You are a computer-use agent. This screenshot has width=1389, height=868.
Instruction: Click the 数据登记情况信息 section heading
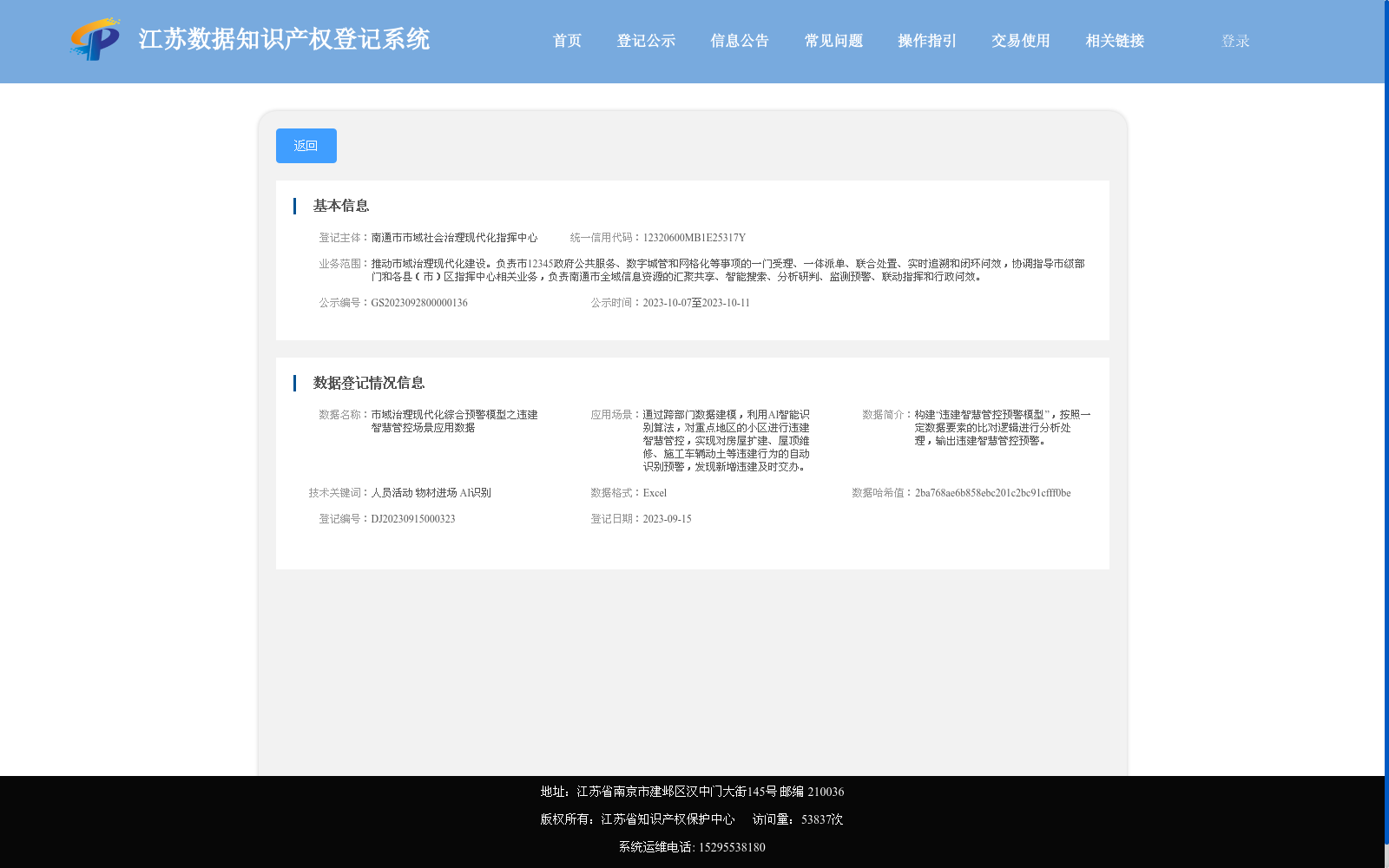[369, 383]
